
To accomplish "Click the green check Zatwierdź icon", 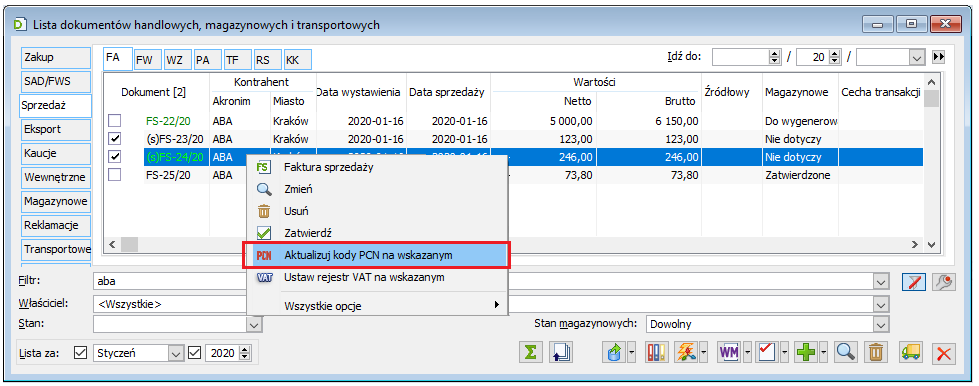I will tap(265, 233).
